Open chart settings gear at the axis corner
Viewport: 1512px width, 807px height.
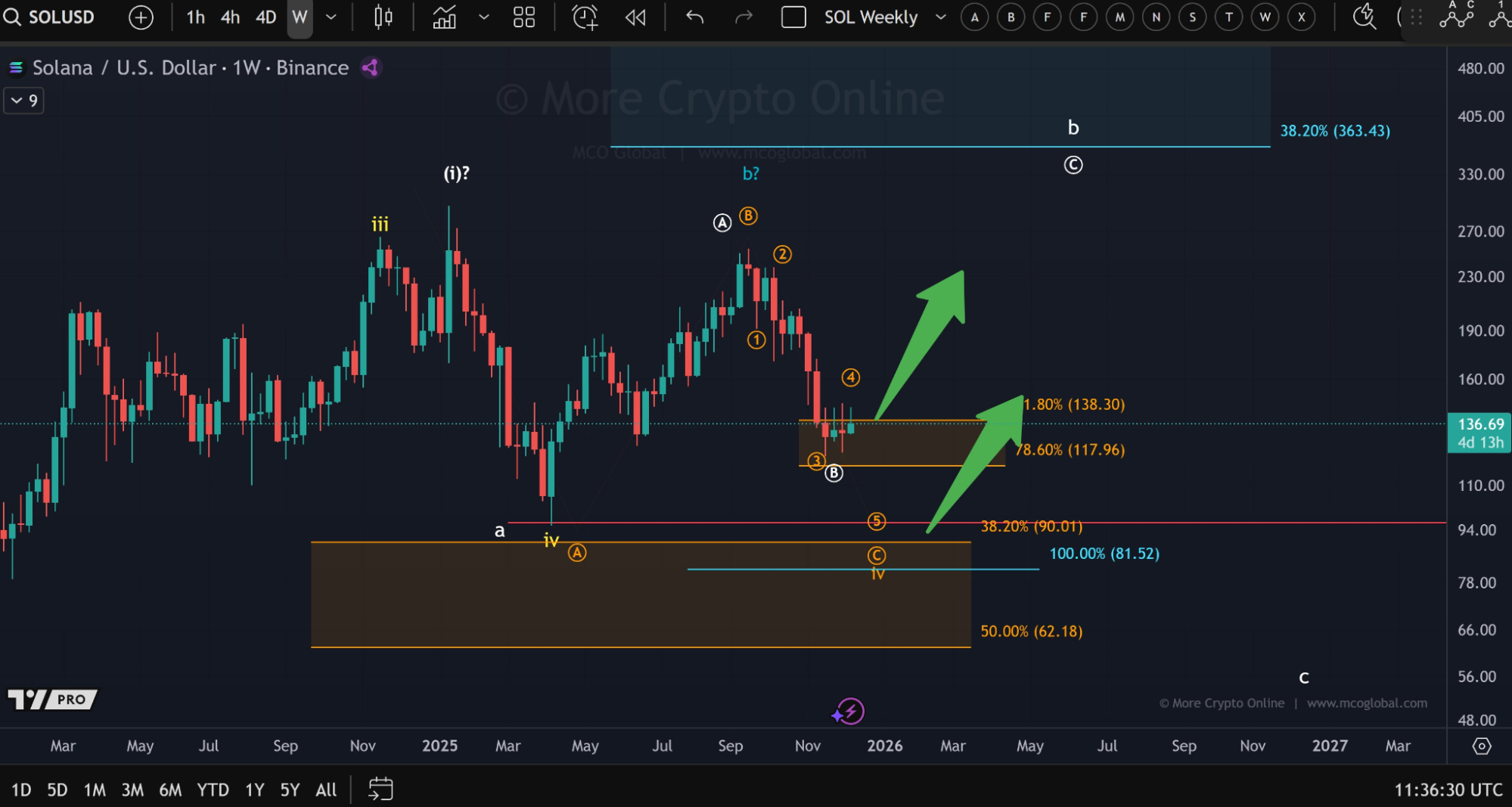click(1481, 746)
